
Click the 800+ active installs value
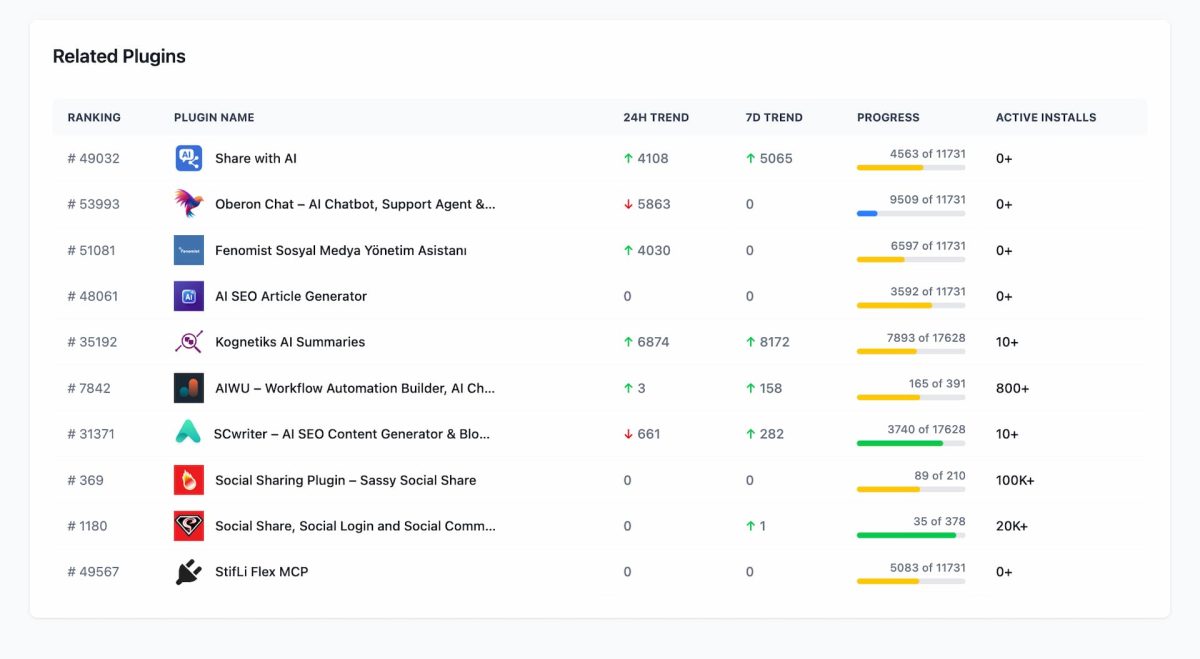pos(1012,388)
